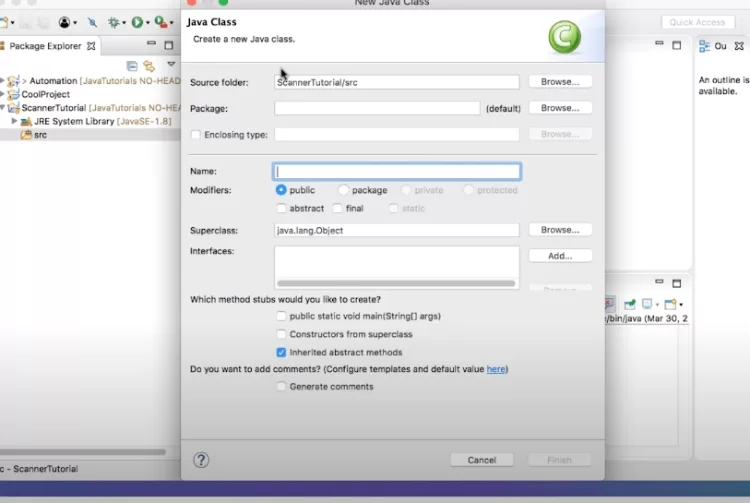Open the 'here' templates link
Viewport: 750px width, 503px height.
coord(496,369)
